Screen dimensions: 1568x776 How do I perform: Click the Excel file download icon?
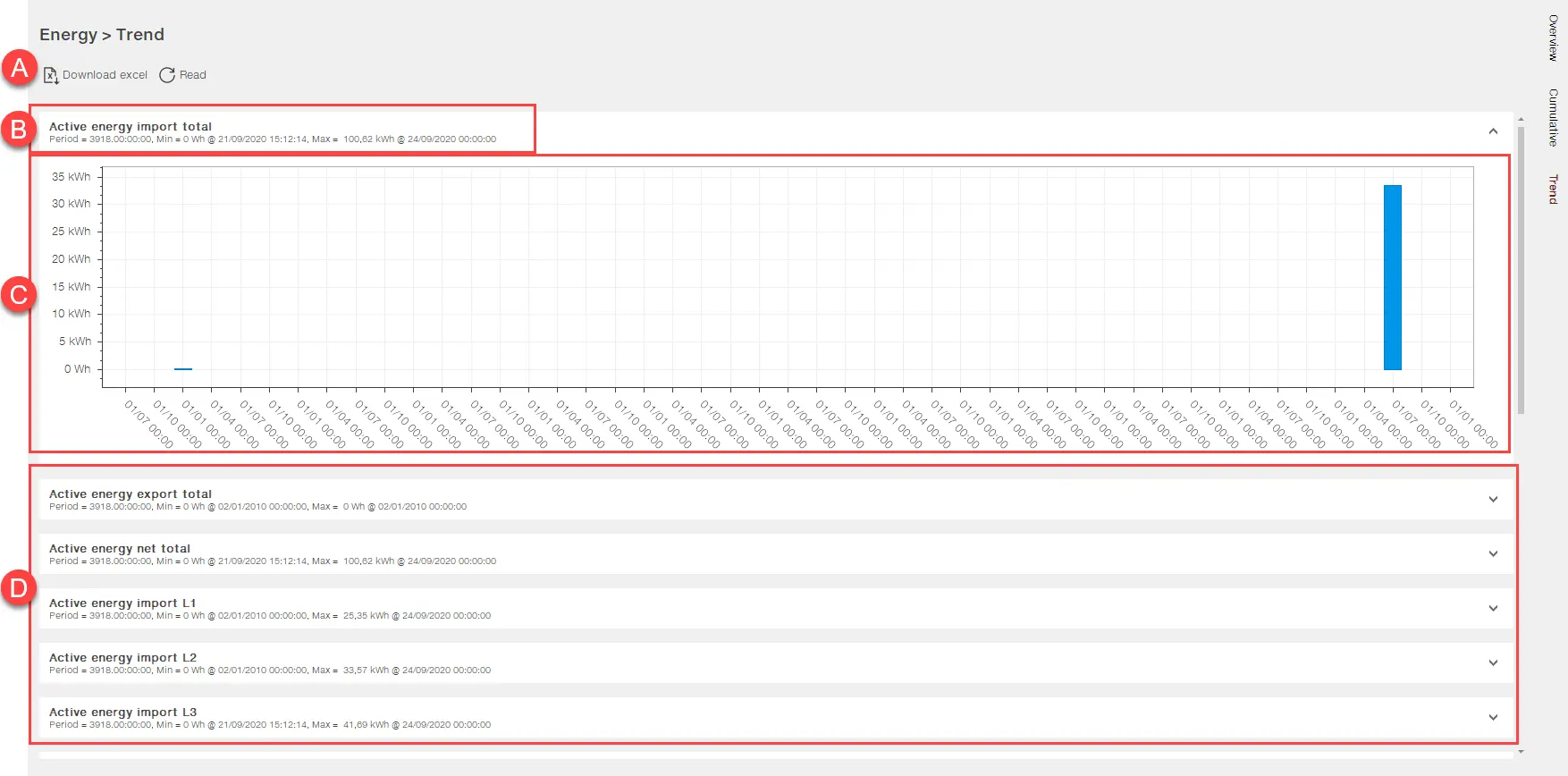(x=51, y=75)
